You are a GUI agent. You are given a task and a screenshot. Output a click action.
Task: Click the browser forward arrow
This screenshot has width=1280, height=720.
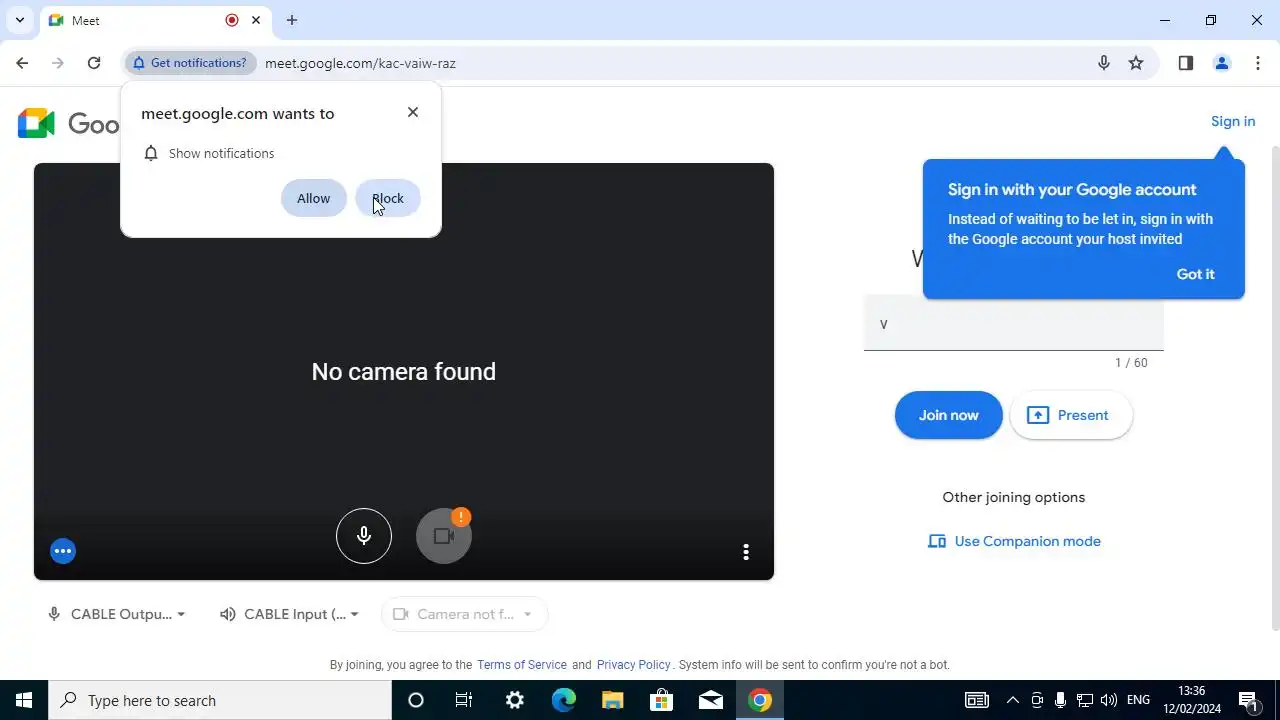(58, 63)
